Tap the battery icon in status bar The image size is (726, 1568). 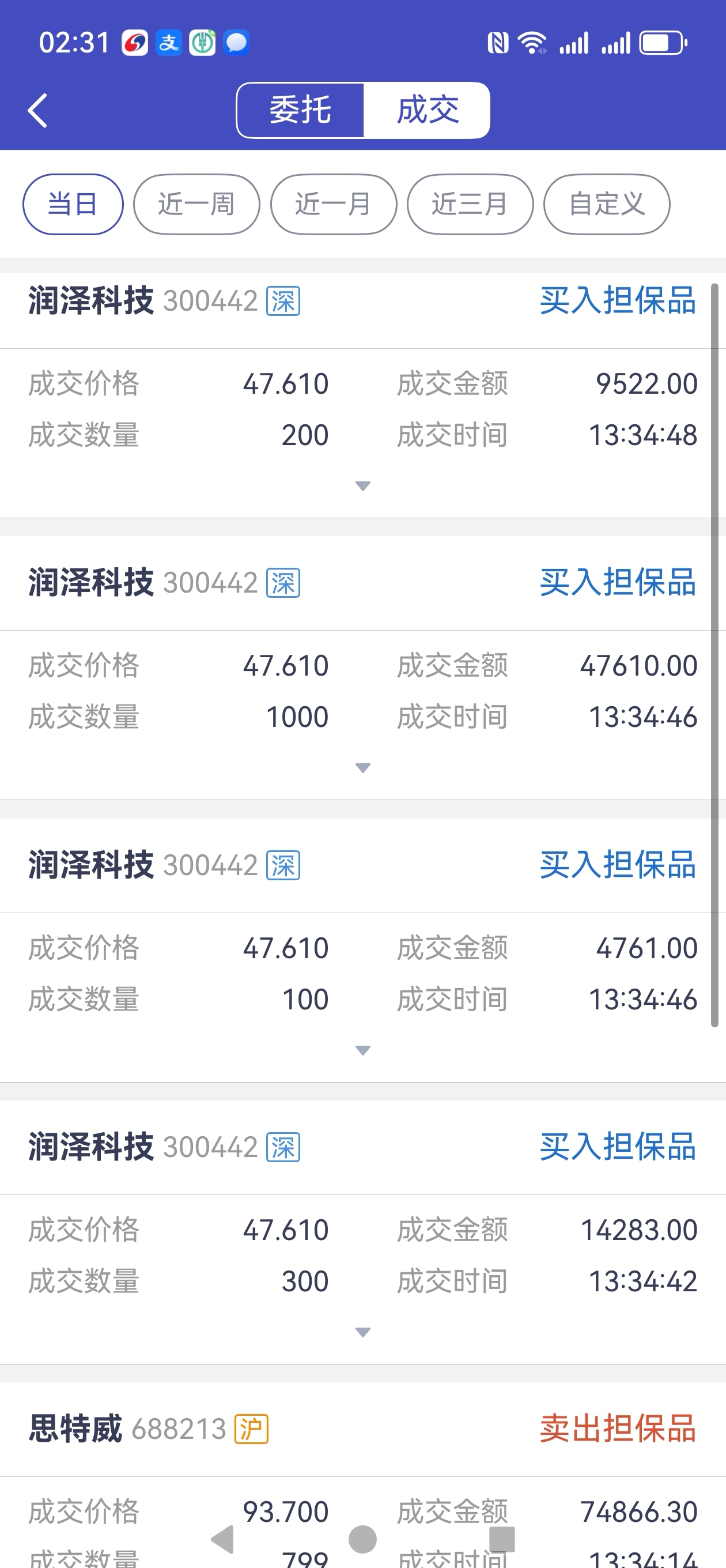[x=663, y=43]
